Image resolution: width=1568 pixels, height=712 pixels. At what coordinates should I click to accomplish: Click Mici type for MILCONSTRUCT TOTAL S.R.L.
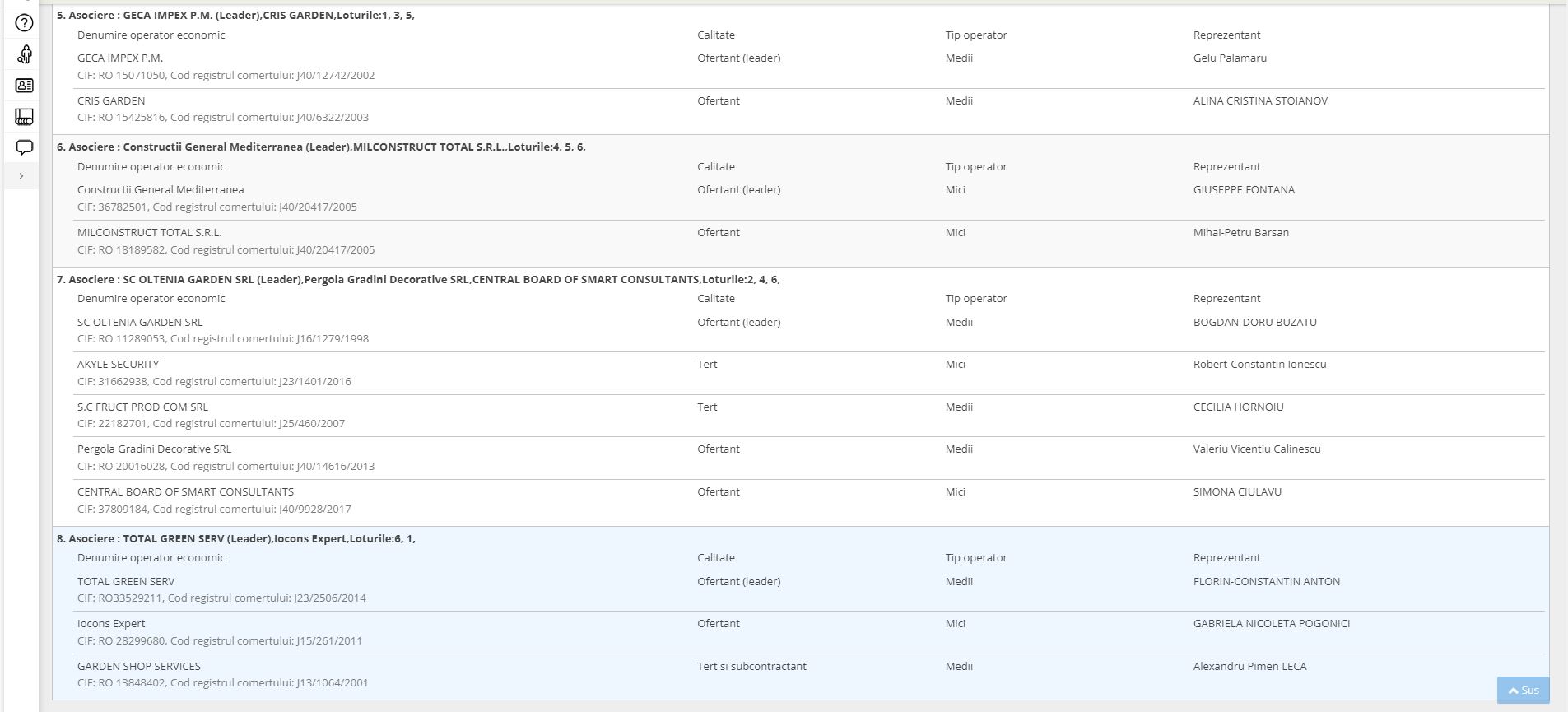pos(955,232)
